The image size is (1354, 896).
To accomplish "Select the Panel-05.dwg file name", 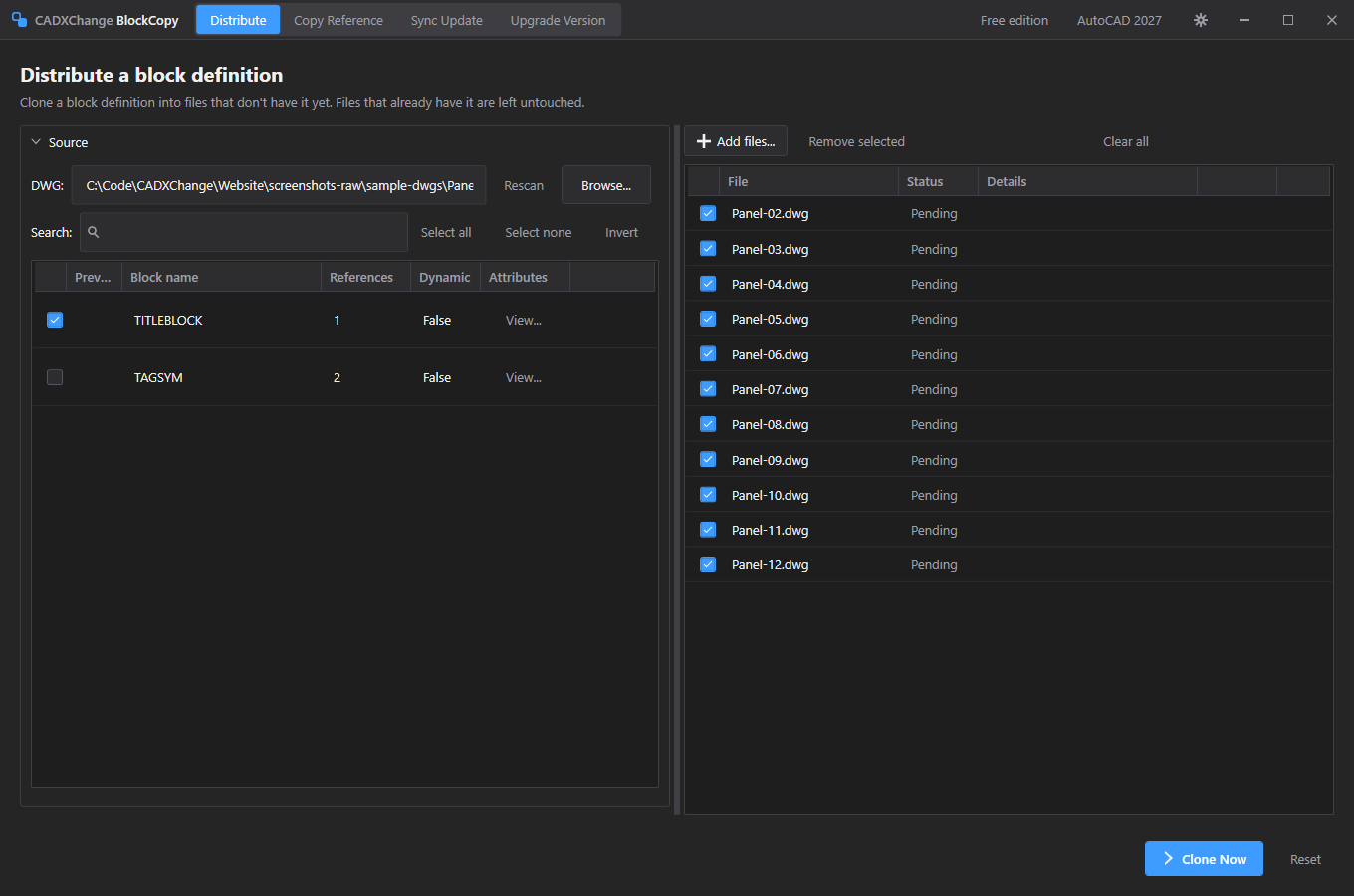I will coord(770,319).
